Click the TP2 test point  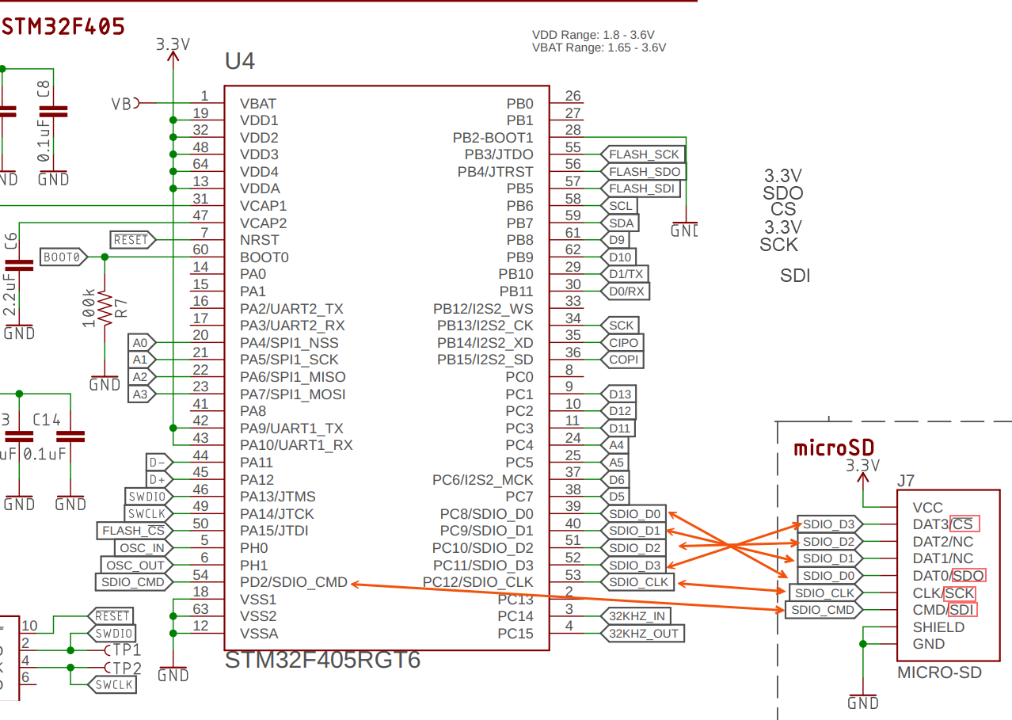pyautogui.click(x=123, y=668)
